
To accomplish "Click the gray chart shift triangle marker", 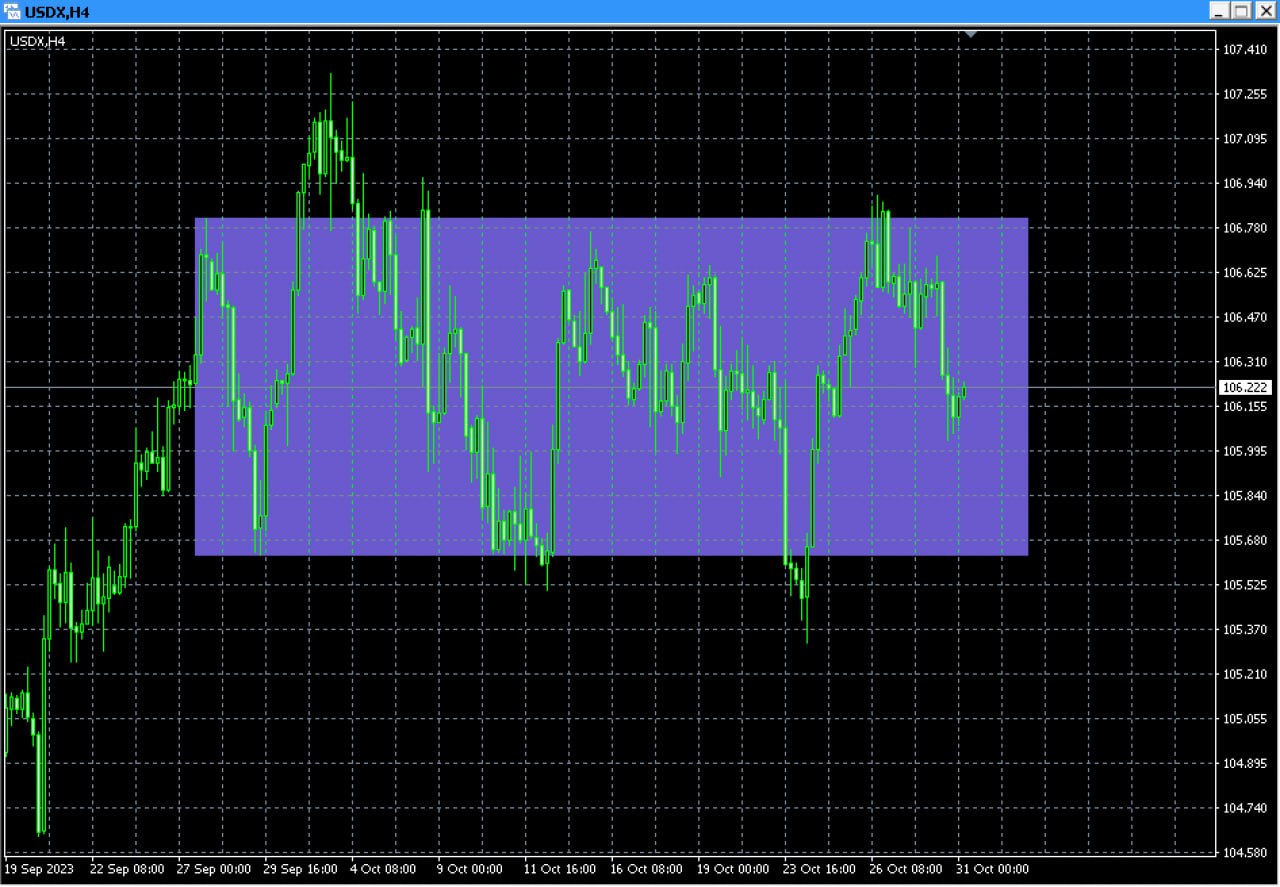I will (x=969, y=34).
